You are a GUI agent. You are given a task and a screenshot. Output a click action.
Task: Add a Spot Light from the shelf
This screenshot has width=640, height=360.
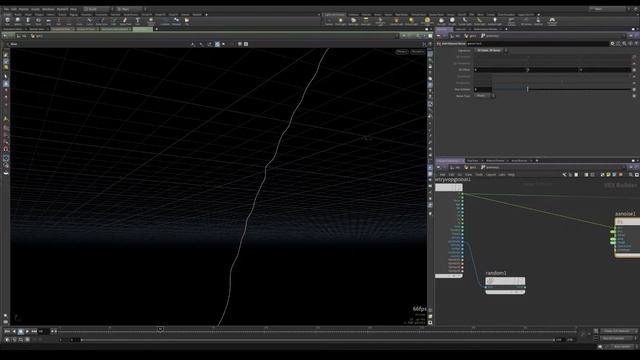click(353, 21)
